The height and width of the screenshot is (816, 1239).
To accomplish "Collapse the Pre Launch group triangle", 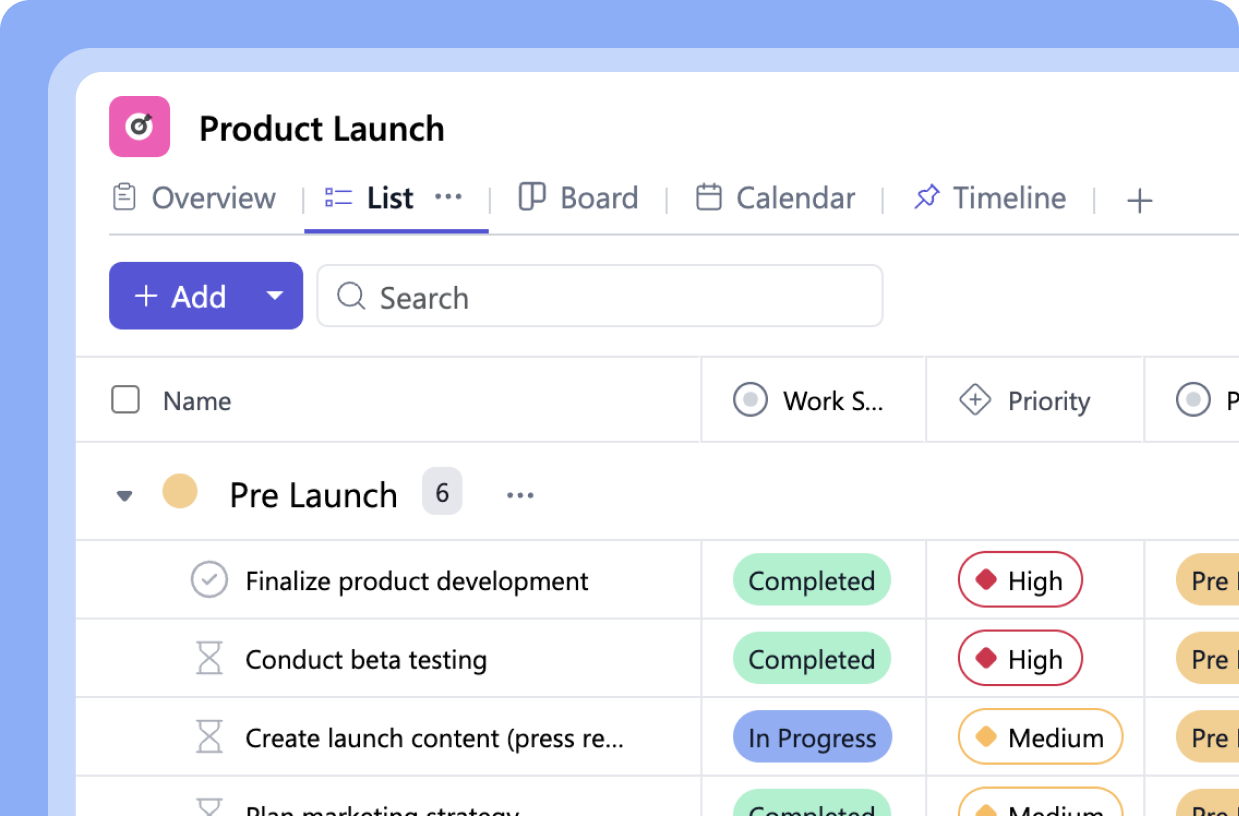I will [x=124, y=494].
